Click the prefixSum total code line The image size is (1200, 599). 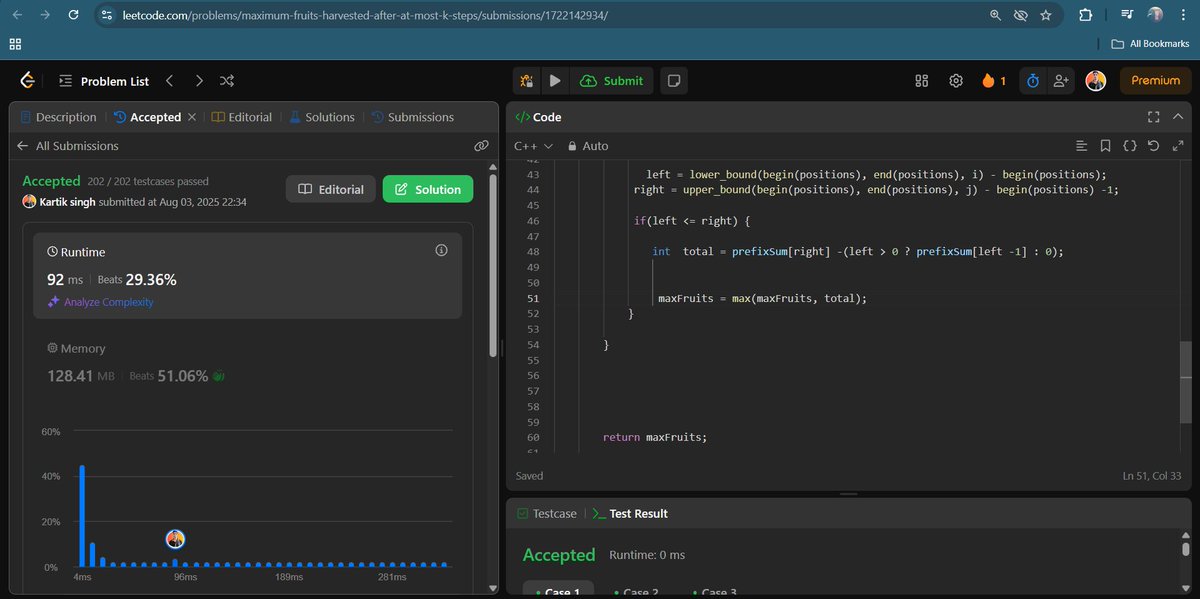point(857,252)
